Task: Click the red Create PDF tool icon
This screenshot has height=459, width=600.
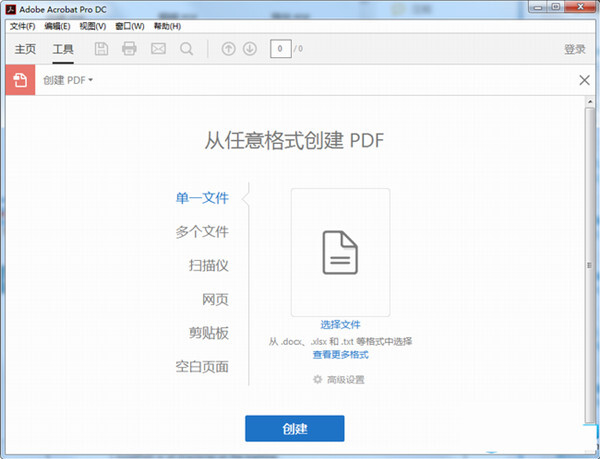Action: (20, 80)
